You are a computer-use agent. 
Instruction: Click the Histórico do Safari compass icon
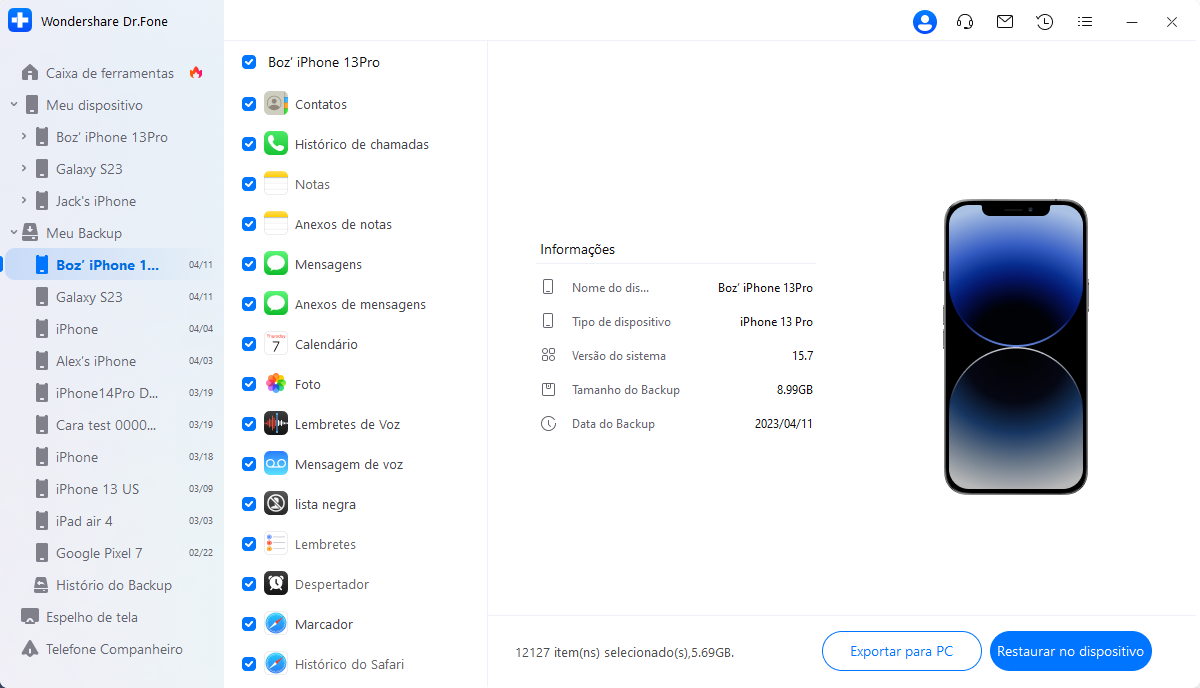pos(276,664)
